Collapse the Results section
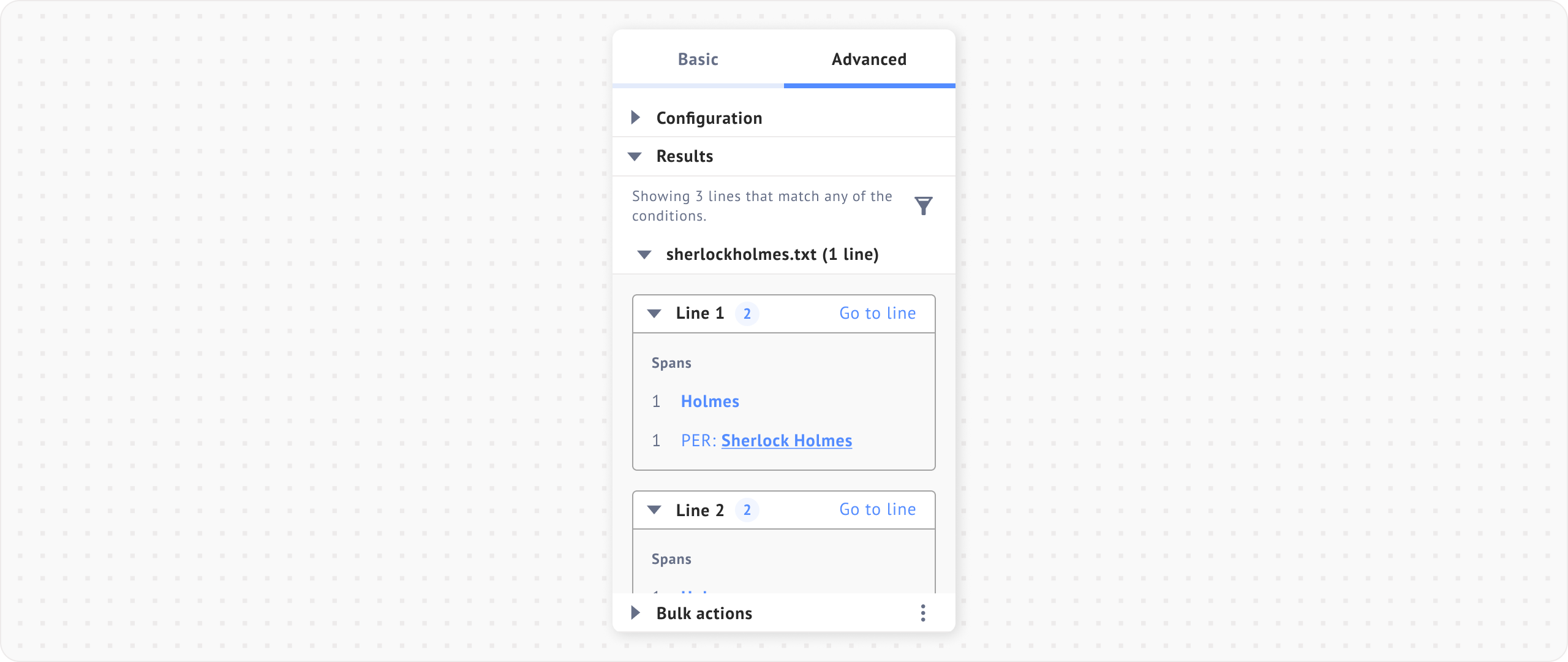The image size is (1568, 662). (635, 156)
